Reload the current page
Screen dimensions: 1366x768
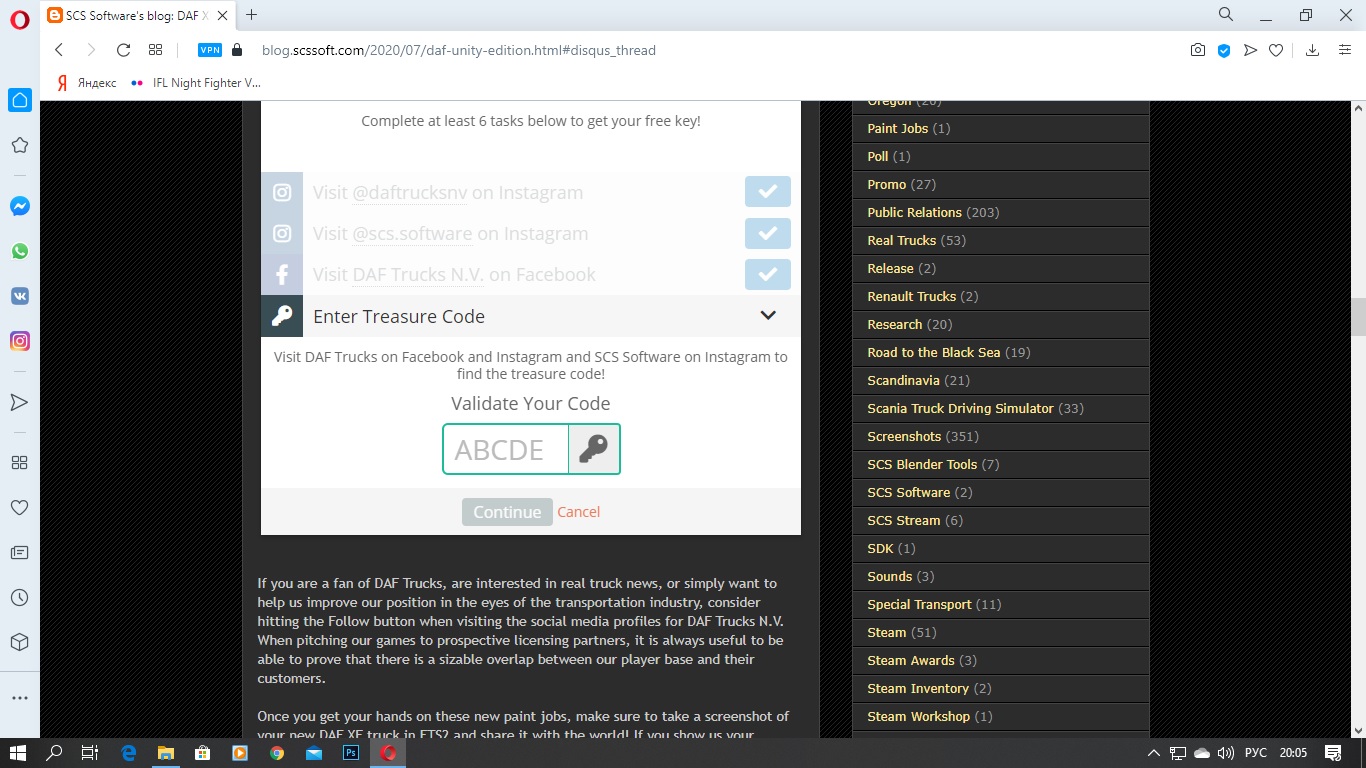tap(123, 50)
